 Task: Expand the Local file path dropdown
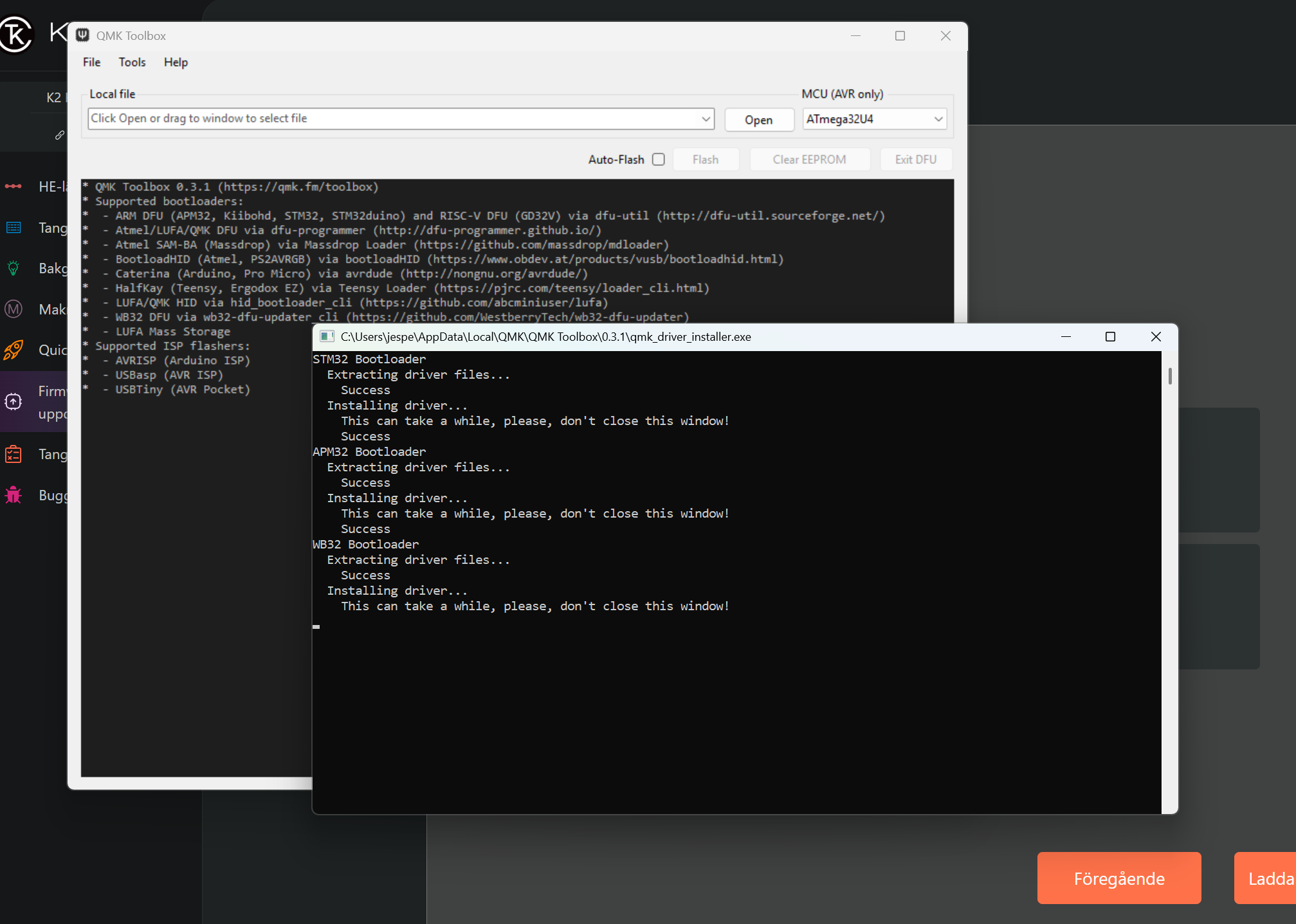pos(706,119)
